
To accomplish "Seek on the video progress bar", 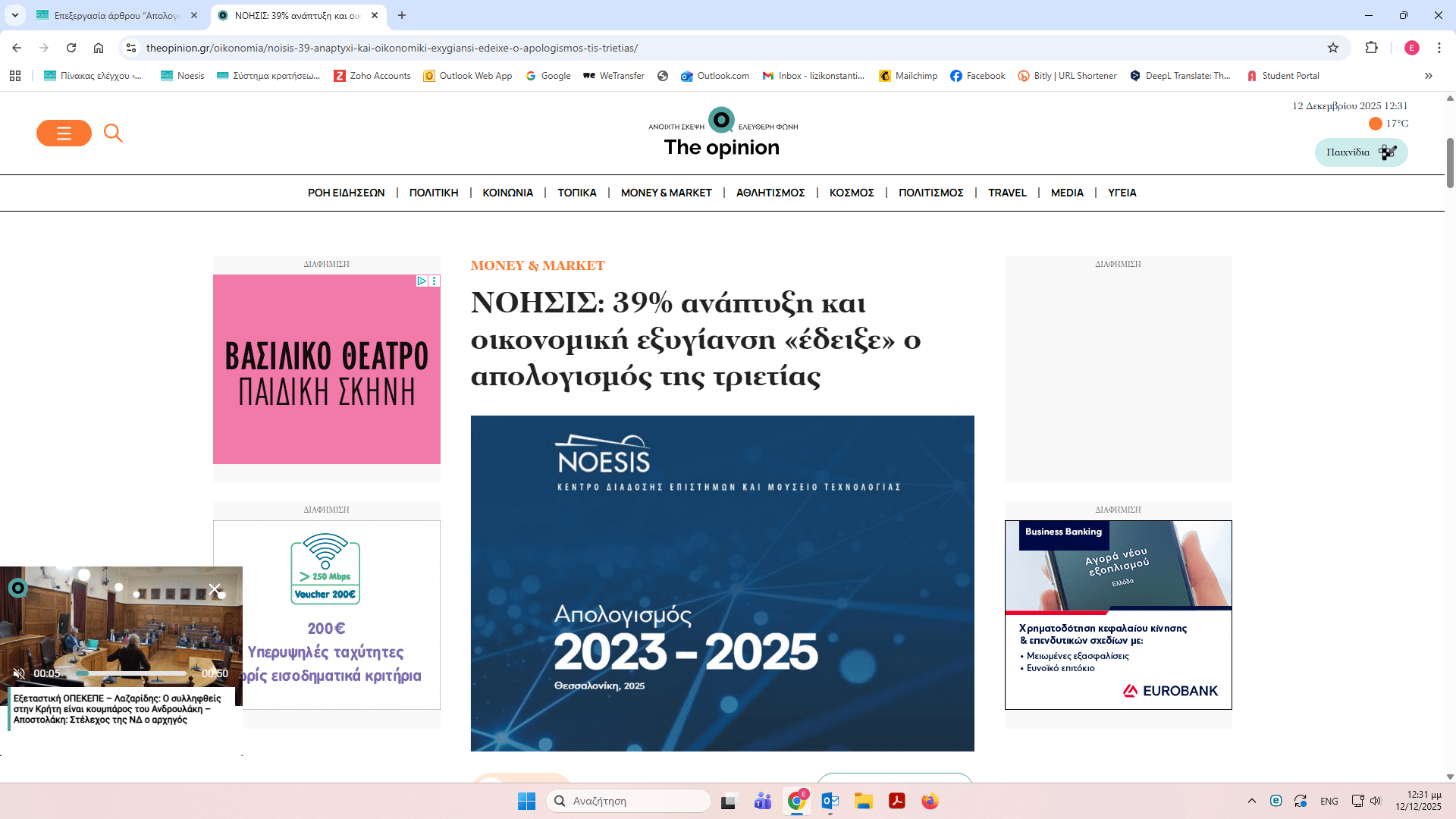I will pyautogui.click(x=130, y=673).
